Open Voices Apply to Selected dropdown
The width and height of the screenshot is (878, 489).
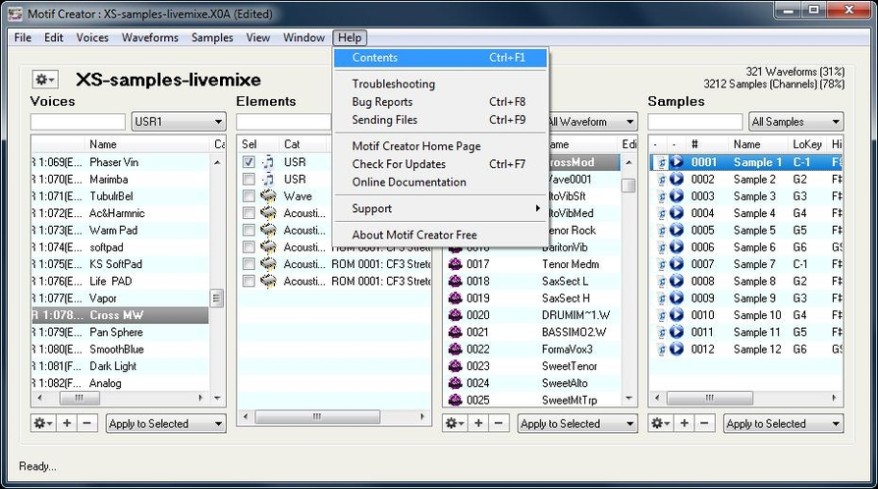tap(166, 423)
